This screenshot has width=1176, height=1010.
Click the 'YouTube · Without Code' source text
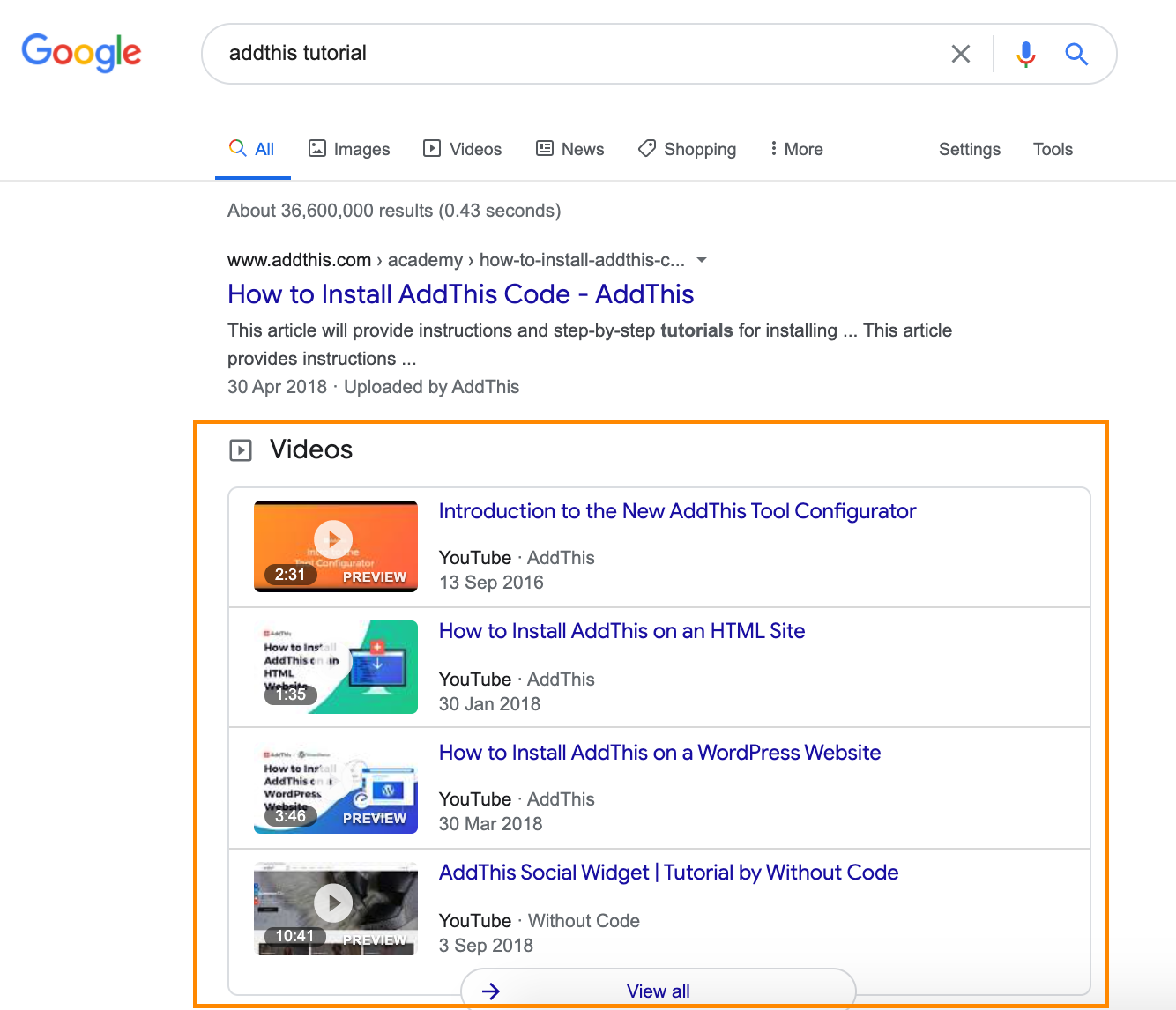click(540, 921)
